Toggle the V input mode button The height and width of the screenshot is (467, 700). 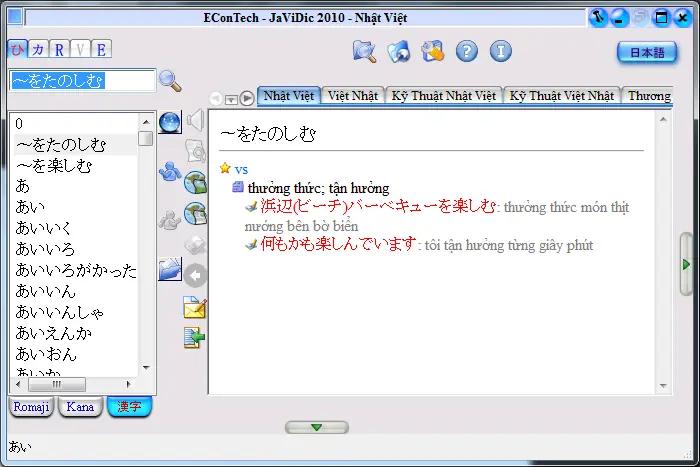pos(80,49)
